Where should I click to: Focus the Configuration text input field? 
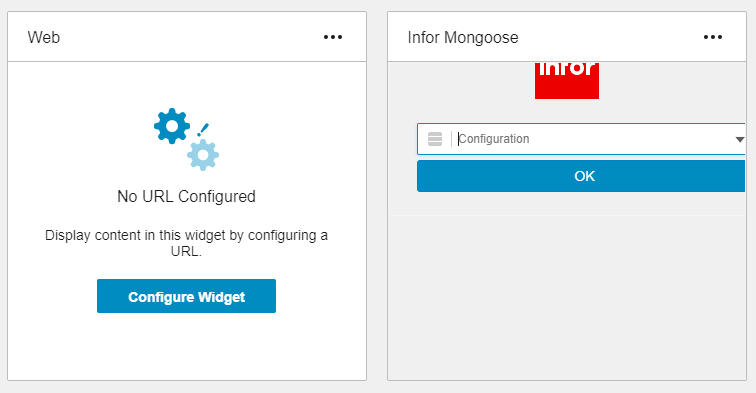pos(592,139)
